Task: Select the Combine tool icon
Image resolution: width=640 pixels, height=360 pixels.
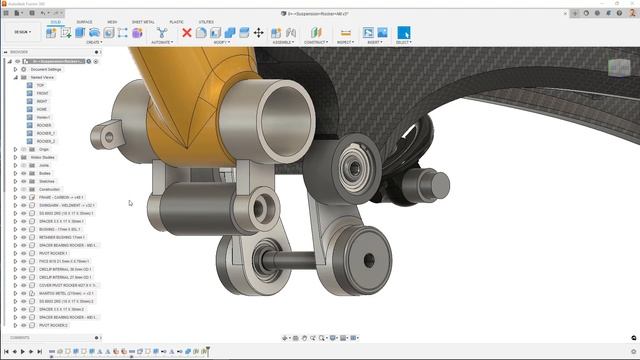Action: (x=230, y=33)
